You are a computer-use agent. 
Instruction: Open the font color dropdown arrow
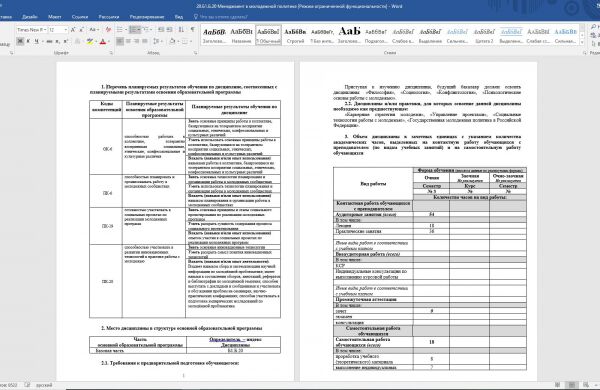pyautogui.click(x=109, y=41)
